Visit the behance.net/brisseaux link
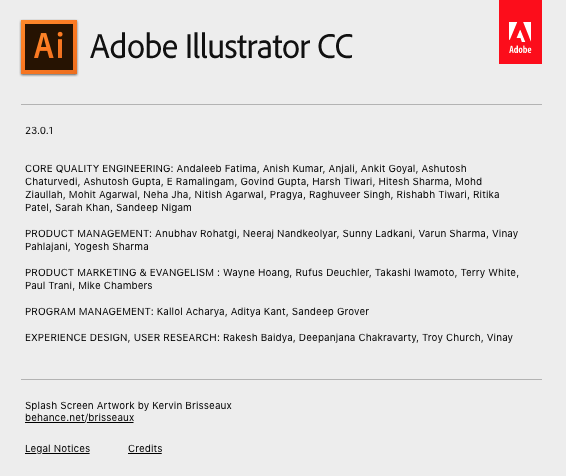 pos(79,418)
